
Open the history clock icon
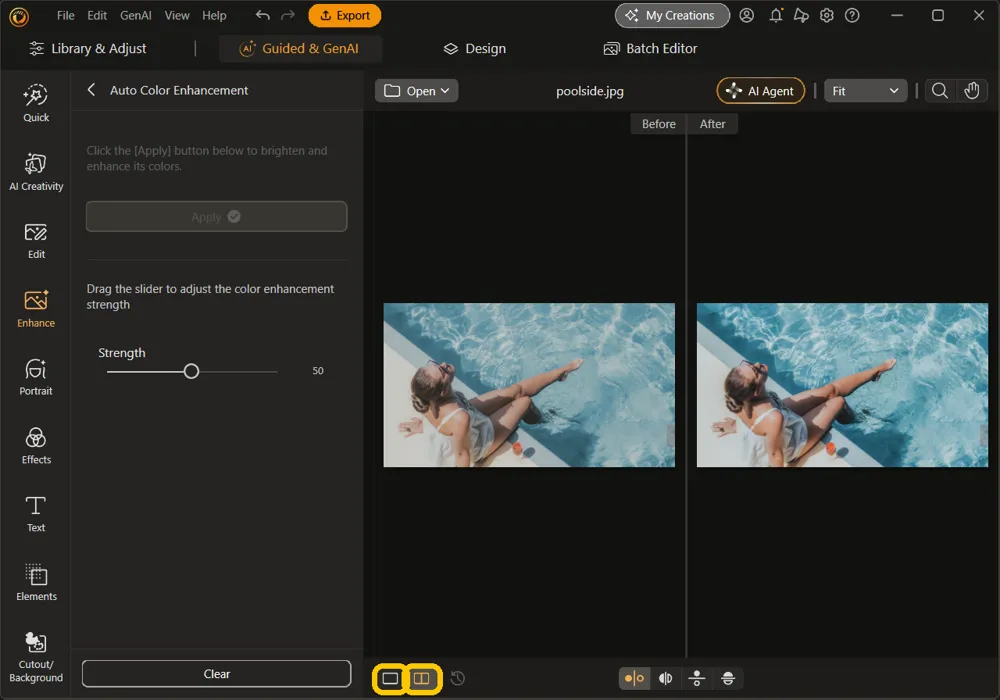(x=457, y=678)
